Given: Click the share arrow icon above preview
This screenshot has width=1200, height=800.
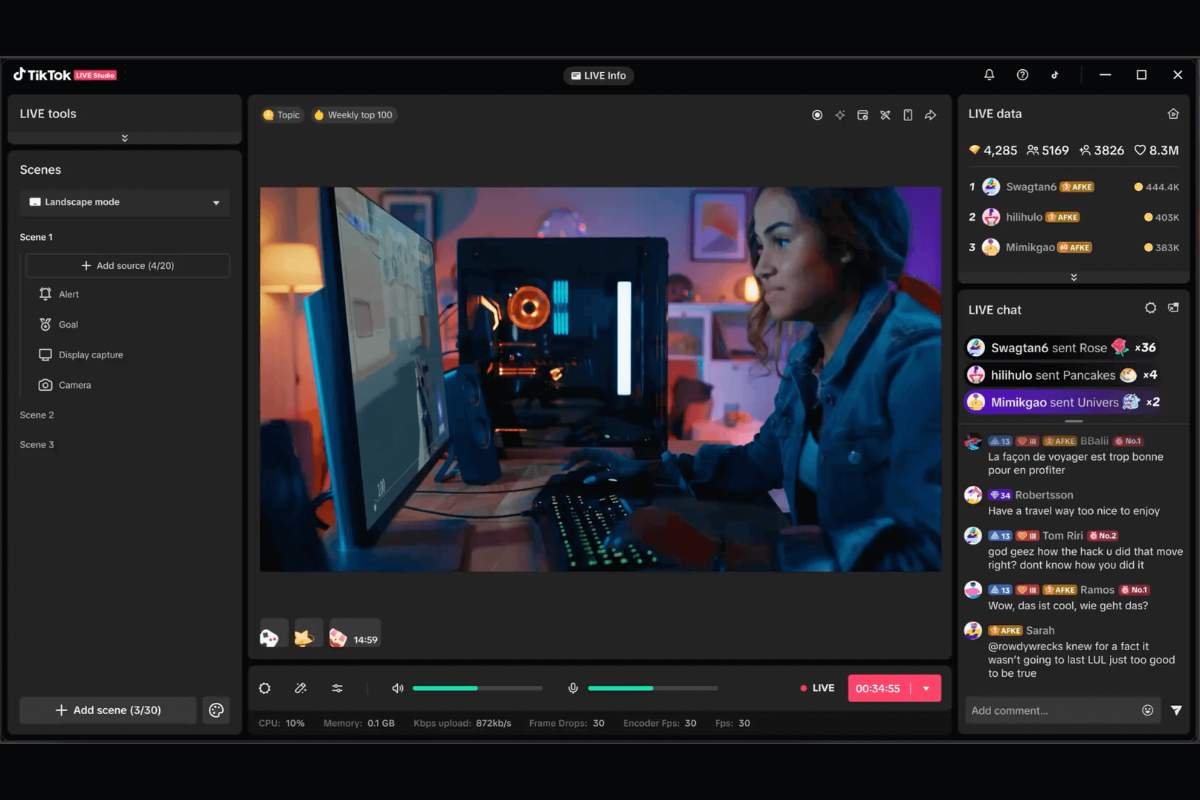Looking at the screenshot, I should (930, 115).
